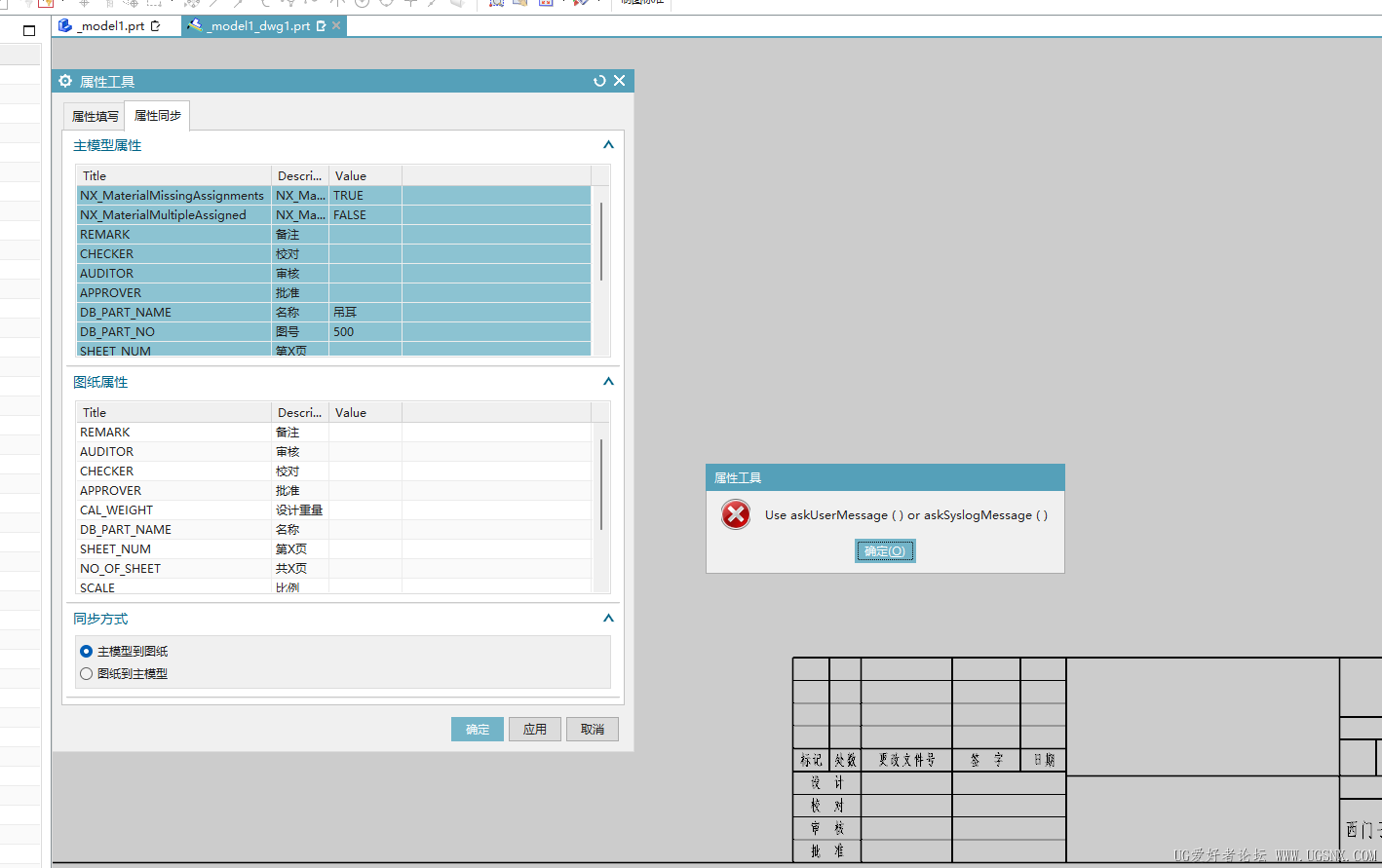Select the DB_PART_NO row

(x=333, y=331)
